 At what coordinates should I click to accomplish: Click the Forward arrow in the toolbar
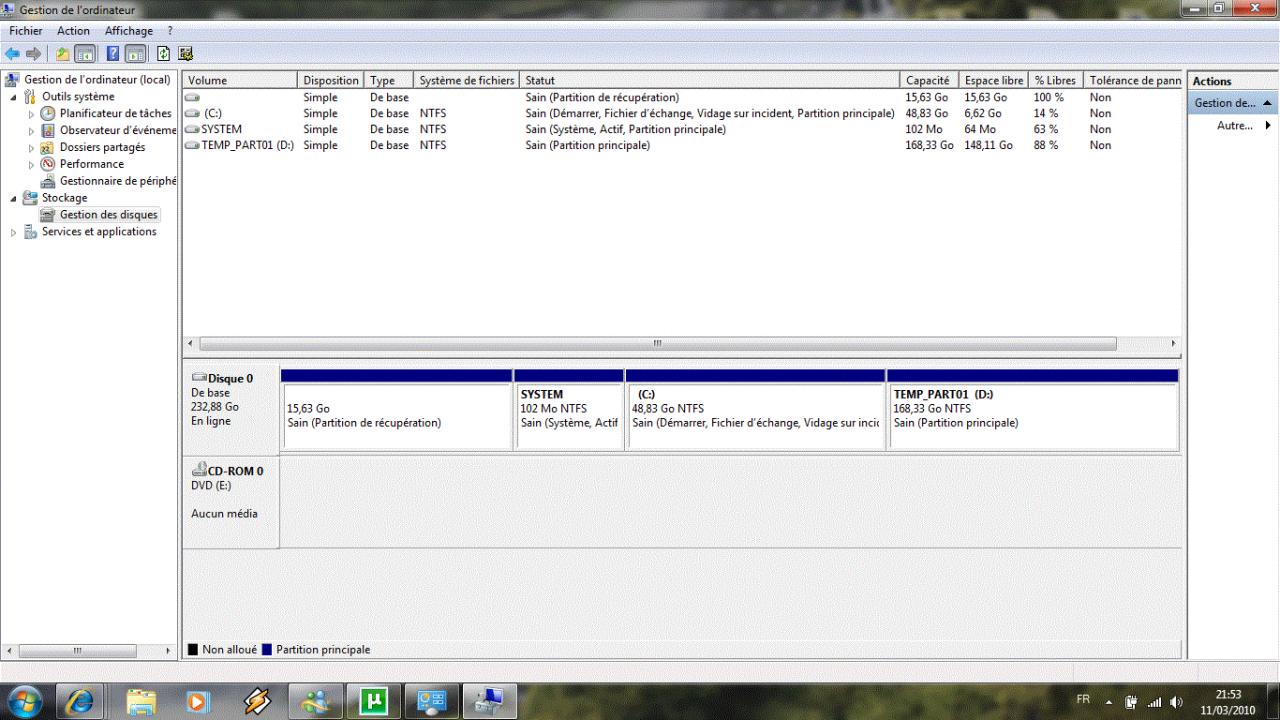[x=34, y=53]
